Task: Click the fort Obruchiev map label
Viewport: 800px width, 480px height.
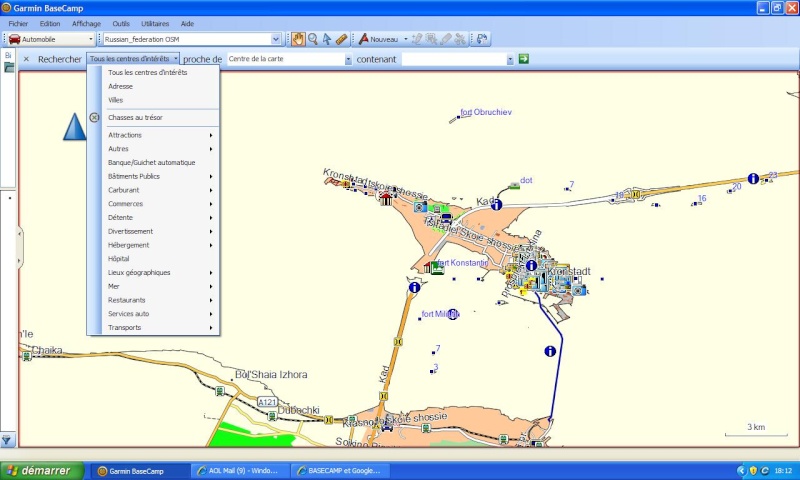Action: coord(486,112)
